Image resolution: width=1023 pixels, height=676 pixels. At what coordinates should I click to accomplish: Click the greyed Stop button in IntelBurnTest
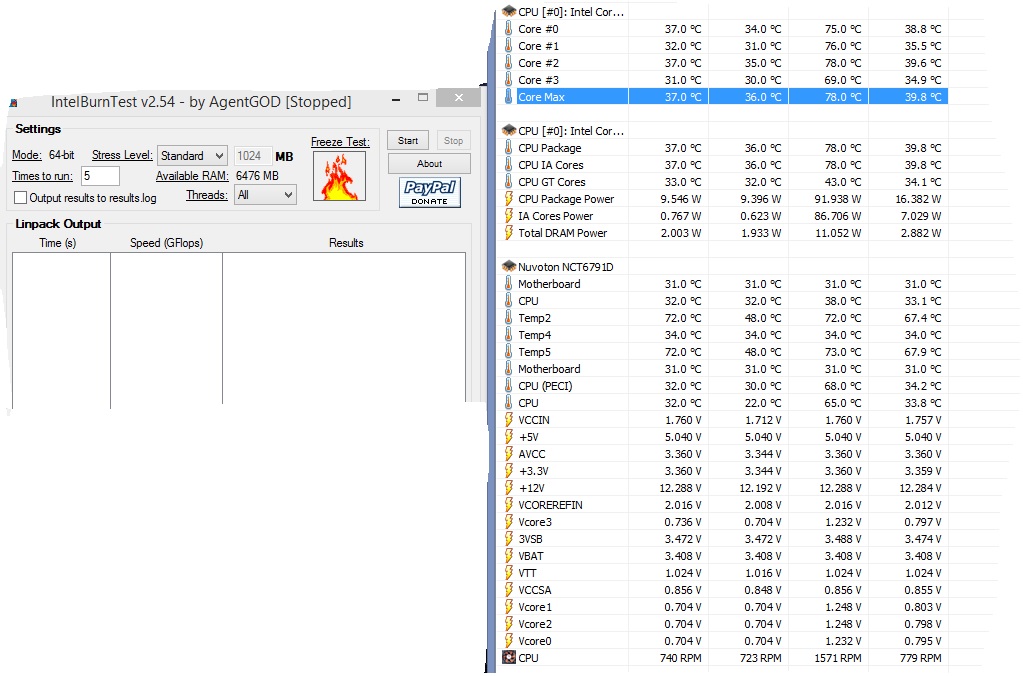[453, 140]
